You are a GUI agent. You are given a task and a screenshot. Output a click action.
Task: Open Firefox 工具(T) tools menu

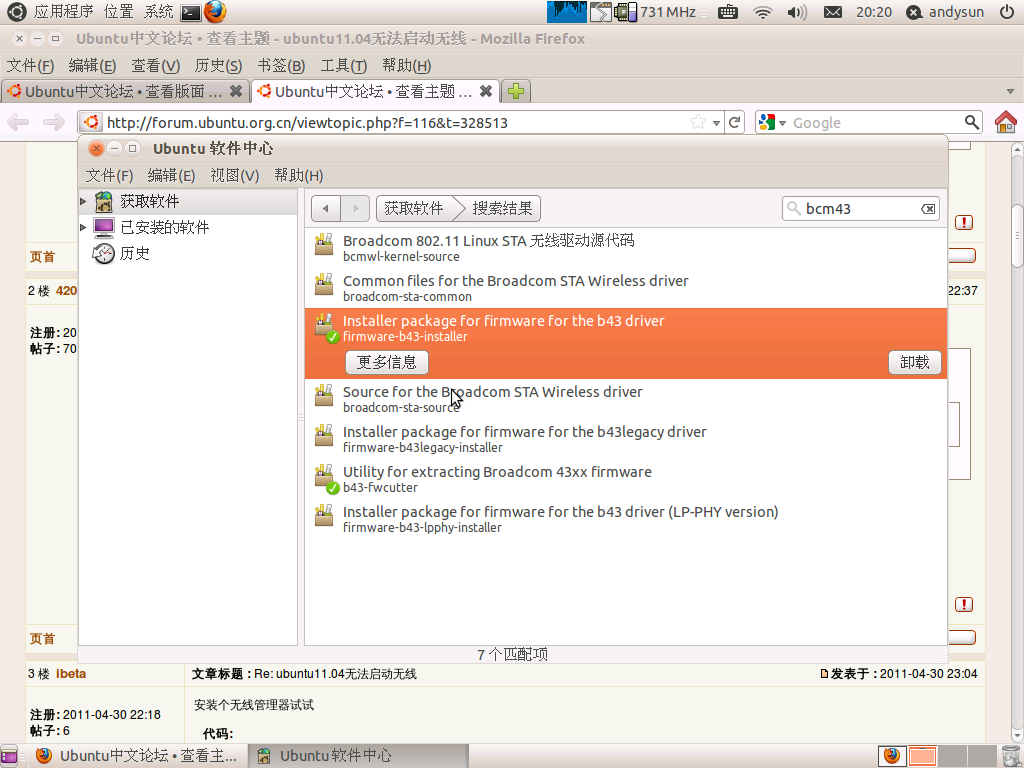coord(344,66)
